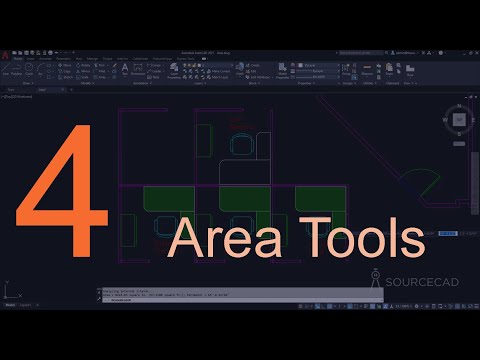The width and height of the screenshot is (480, 360).
Task: Select the Text annotation tool
Action: click(125, 69)
